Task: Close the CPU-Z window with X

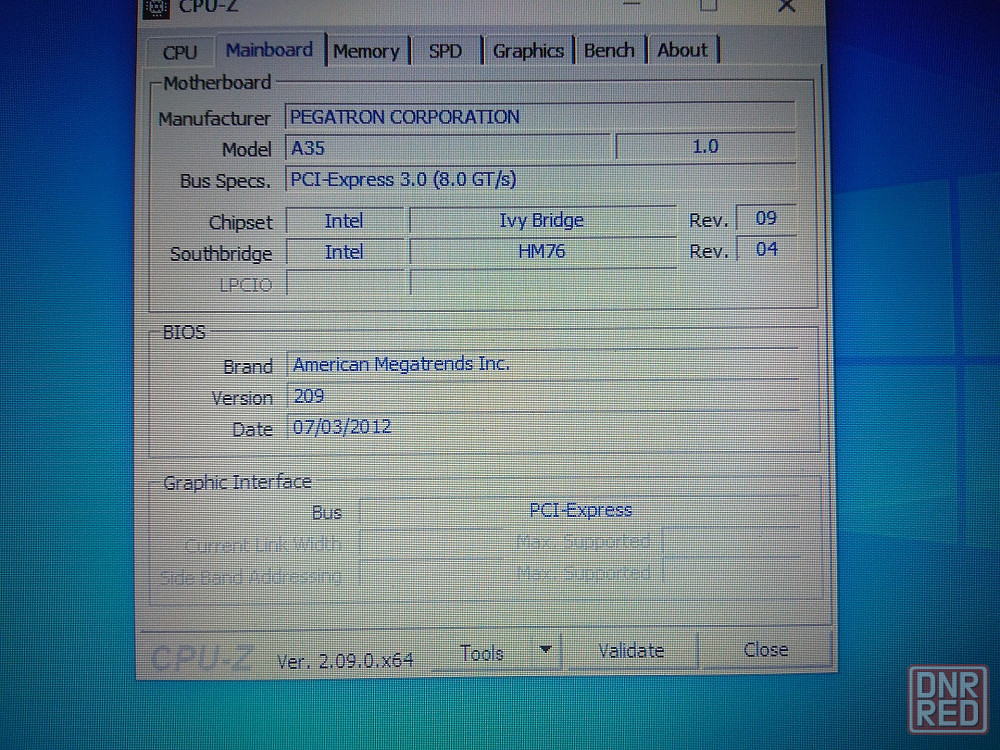Action: pyautogui.click(x=786, y=6)
